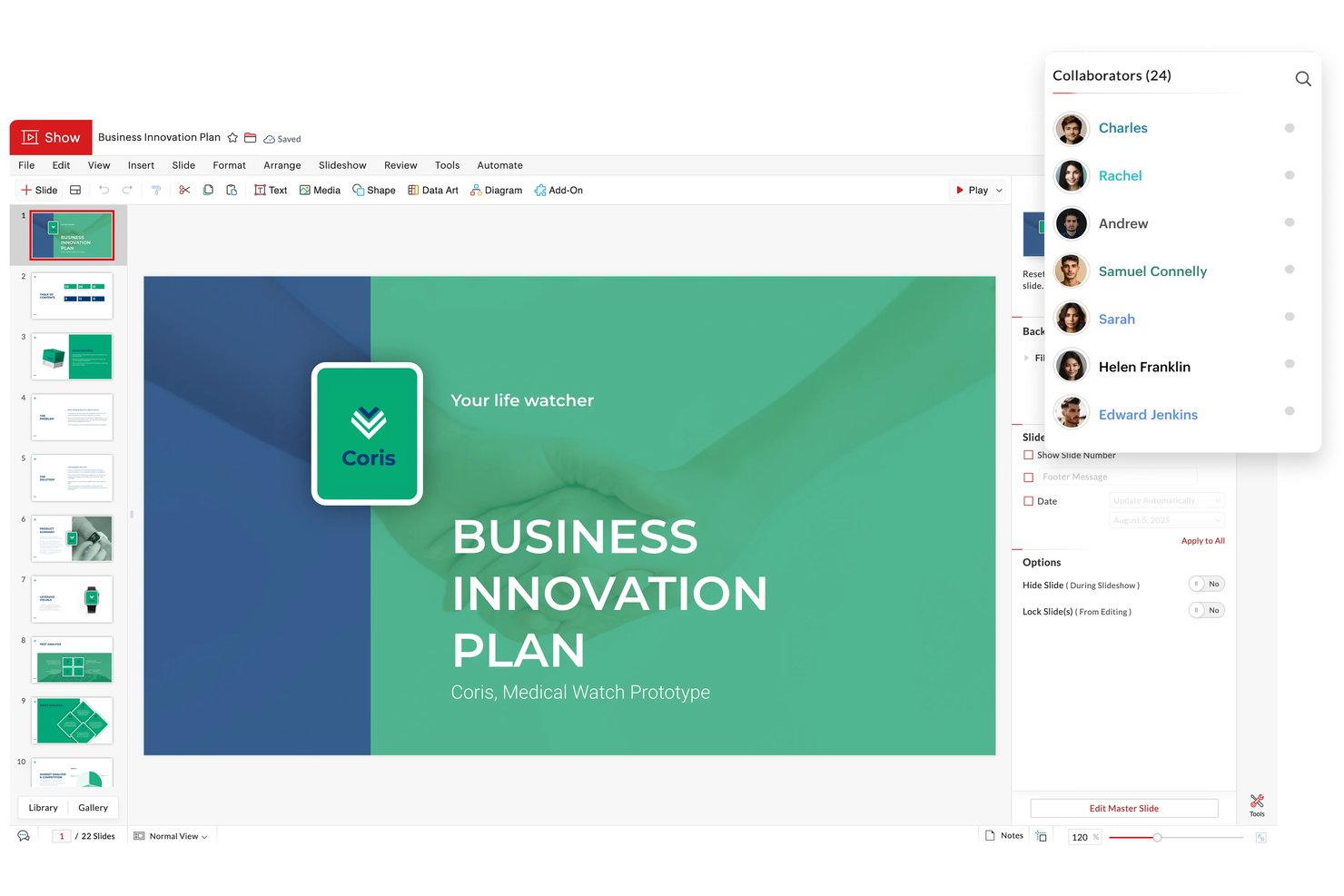
Task: Toggle the Hide Slide switch
Action: (x=1207, y=584)
